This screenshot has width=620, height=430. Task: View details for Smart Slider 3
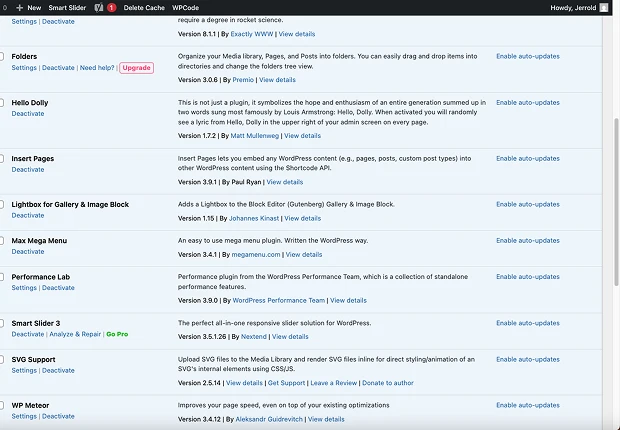pyautogui.click(x=290, y=337)
